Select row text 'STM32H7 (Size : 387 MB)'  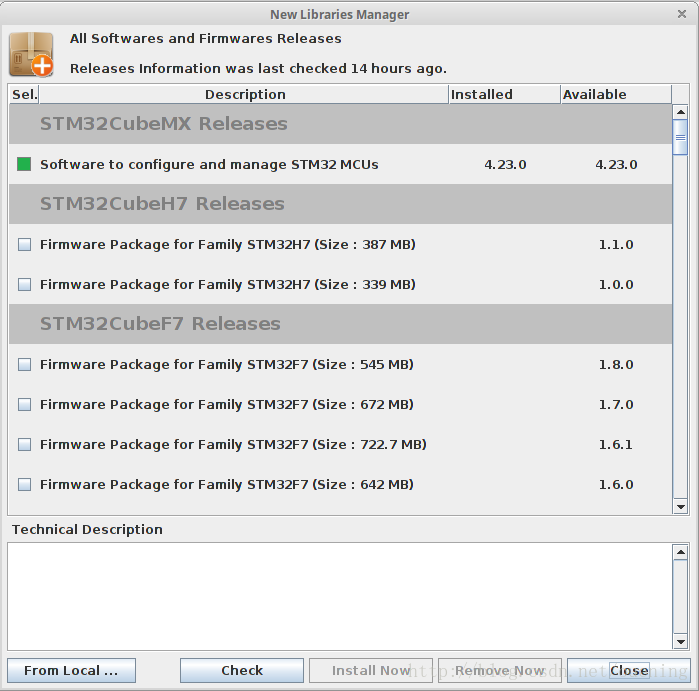[331, 244]
